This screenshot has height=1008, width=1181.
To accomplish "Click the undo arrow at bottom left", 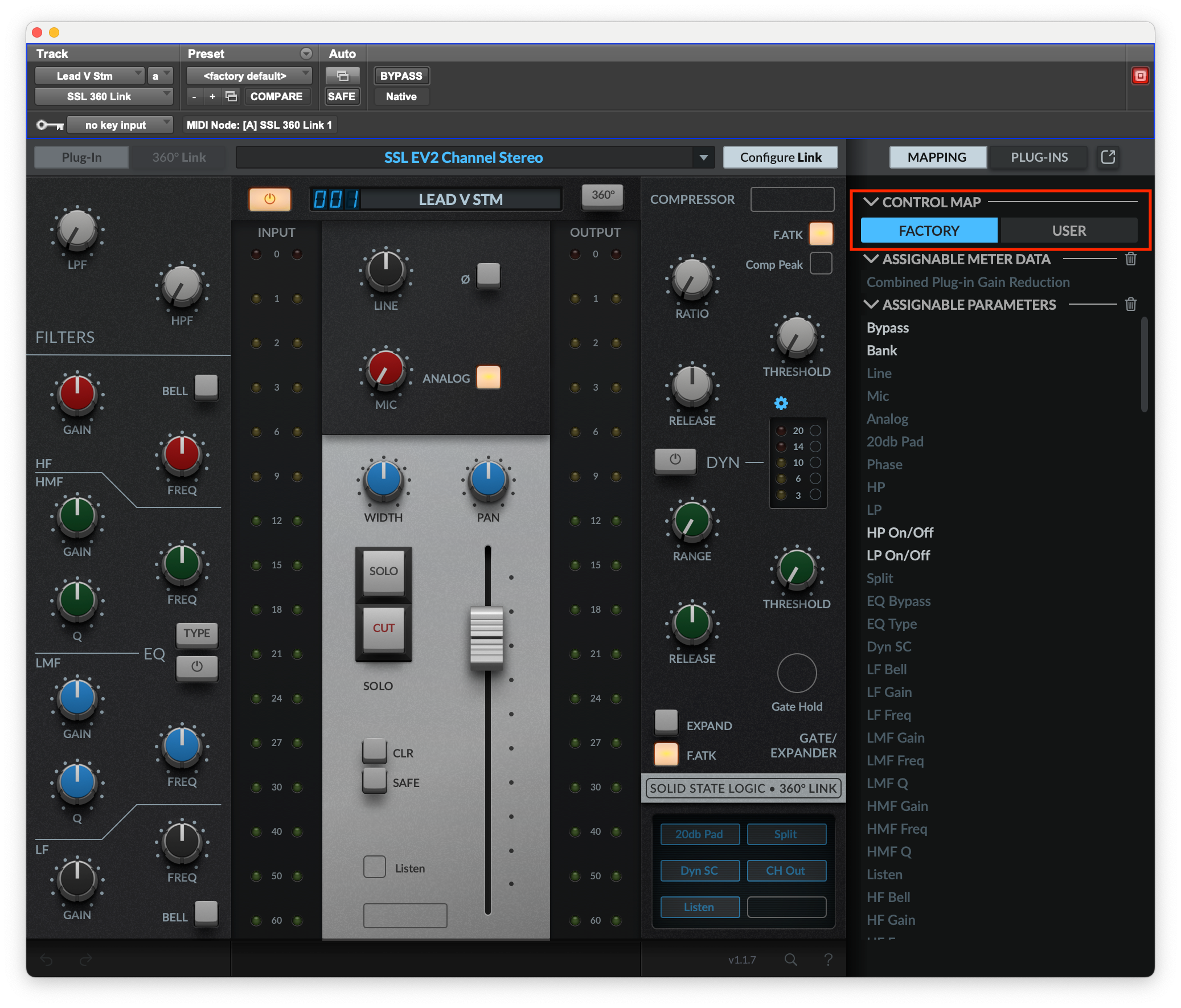I will [47, 960].
